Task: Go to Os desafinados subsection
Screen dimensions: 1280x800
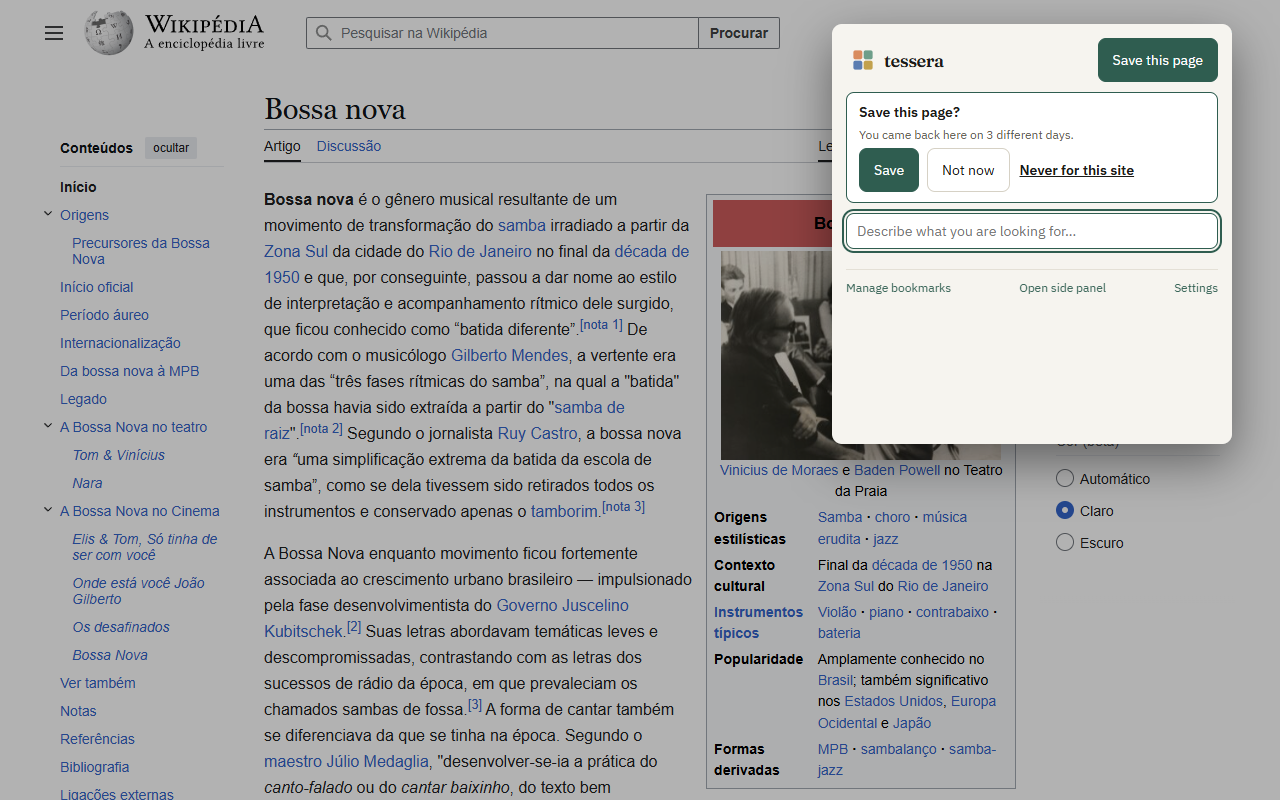Action: [121, 627]
